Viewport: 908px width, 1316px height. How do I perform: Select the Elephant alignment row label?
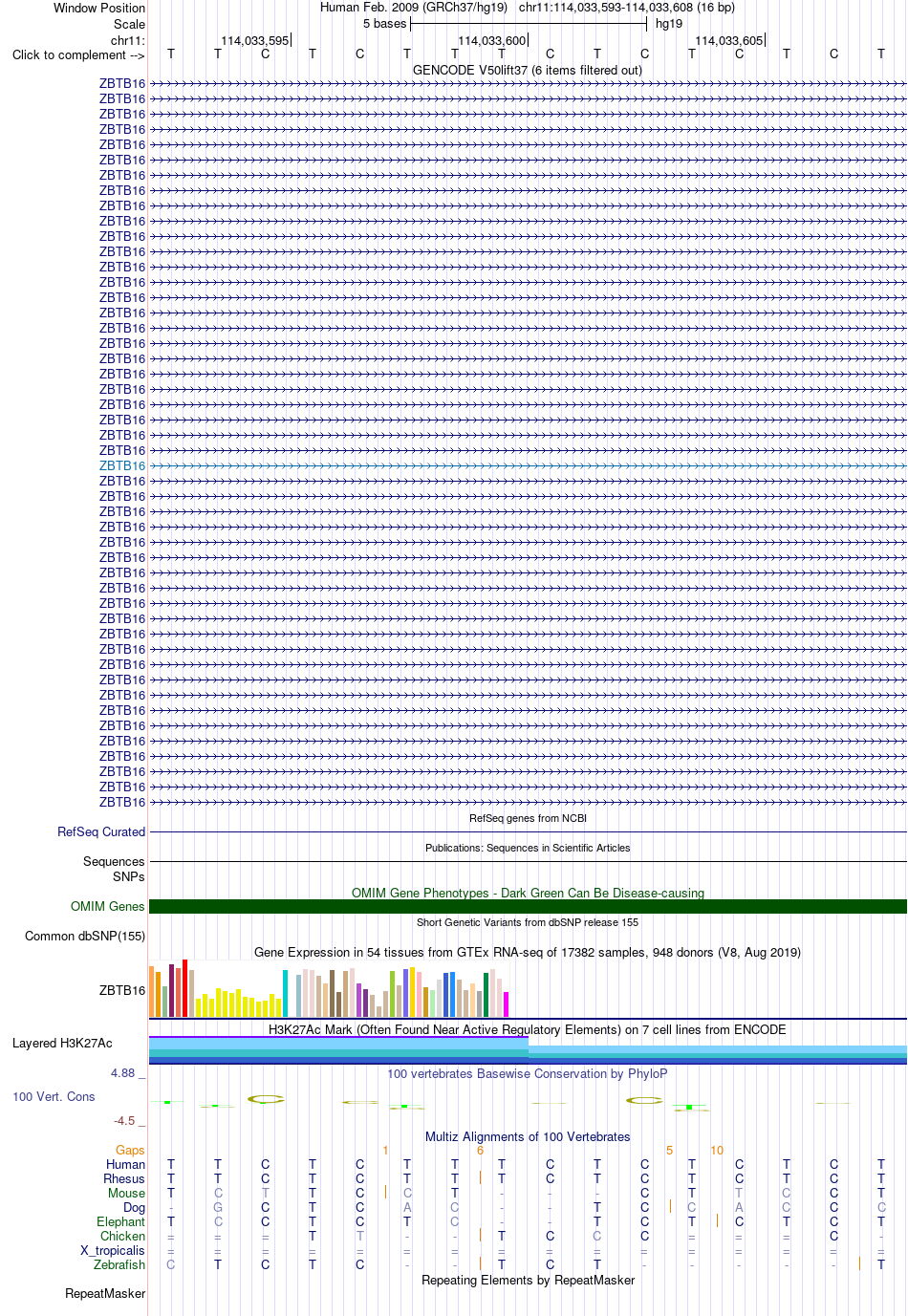pos(120,1221)
